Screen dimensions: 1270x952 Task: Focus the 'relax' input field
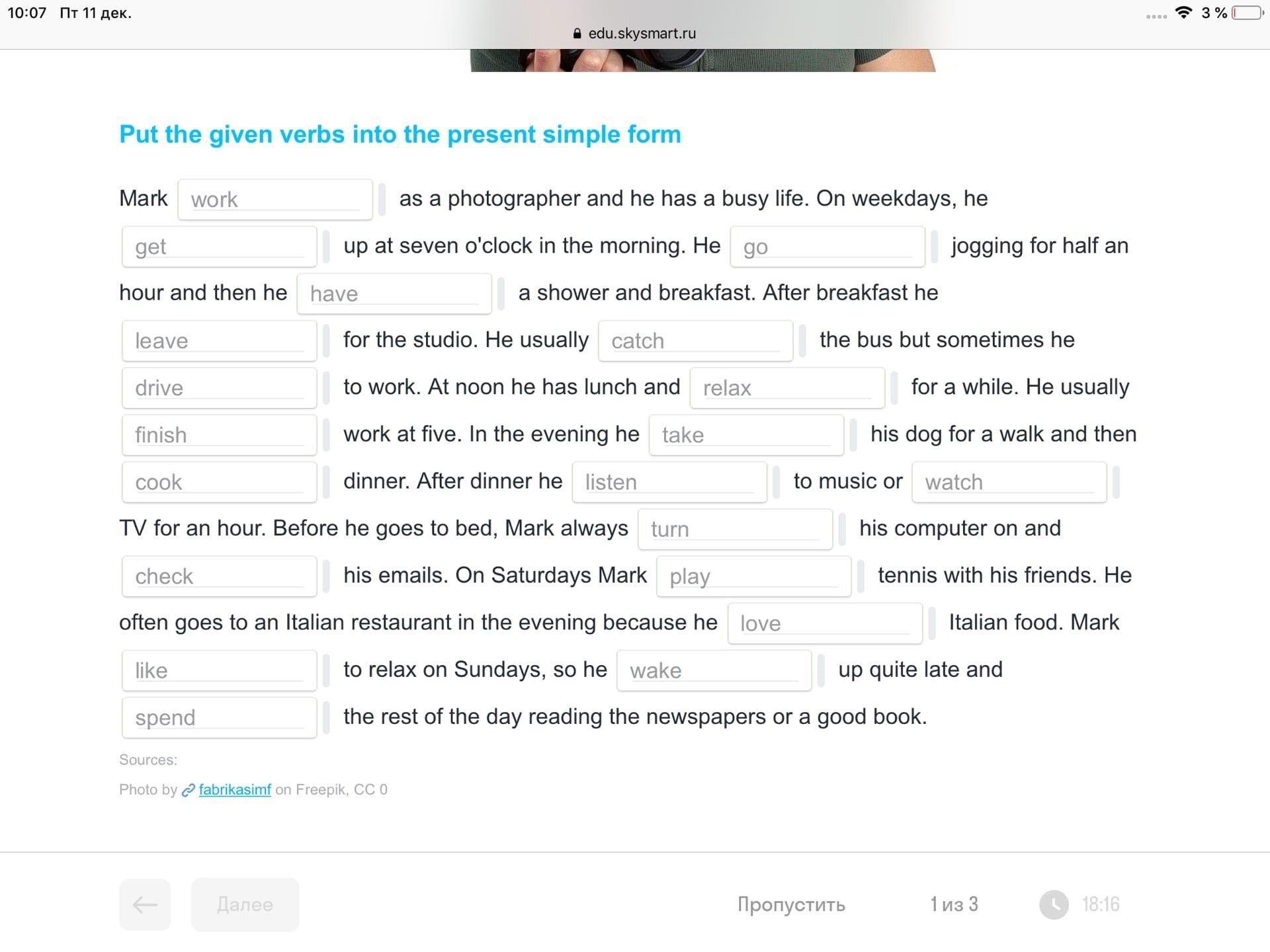click(786, 387)
